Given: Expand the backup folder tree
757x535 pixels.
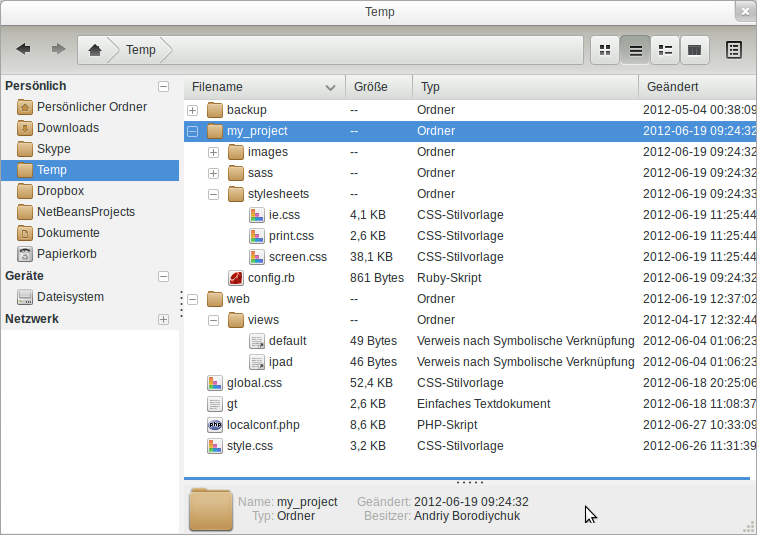Looking at the screenshot, I should pyautogui.click(x=193, y=110).
